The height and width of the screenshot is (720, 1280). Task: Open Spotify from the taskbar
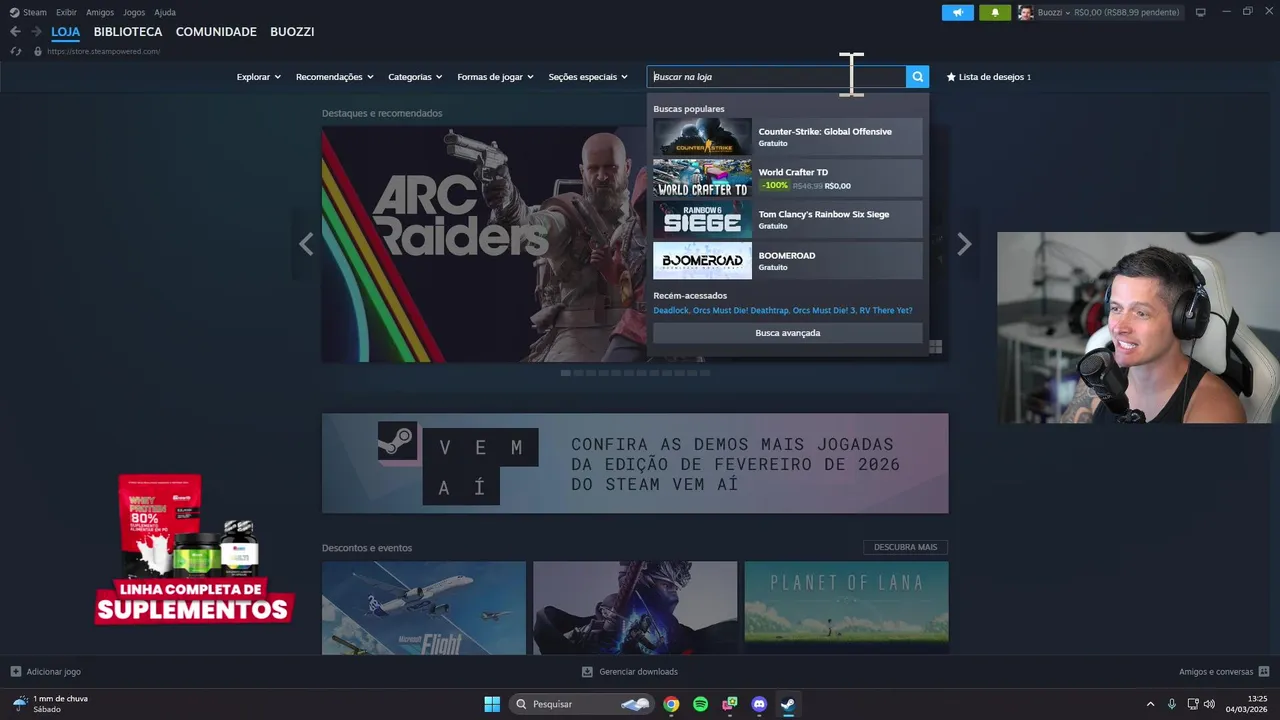[700, 704]
